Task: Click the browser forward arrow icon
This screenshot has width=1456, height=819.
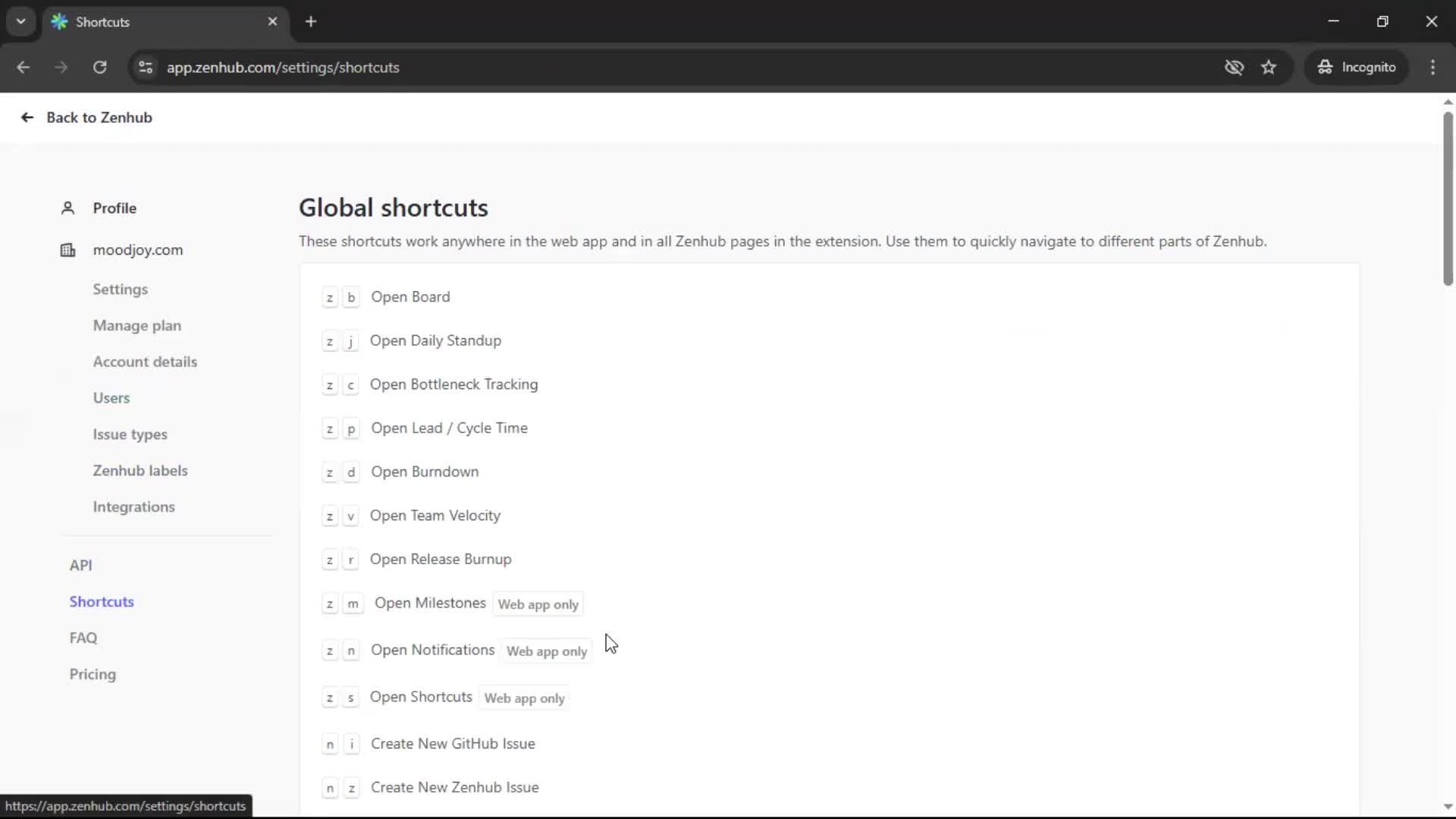Action: point(61,67)
